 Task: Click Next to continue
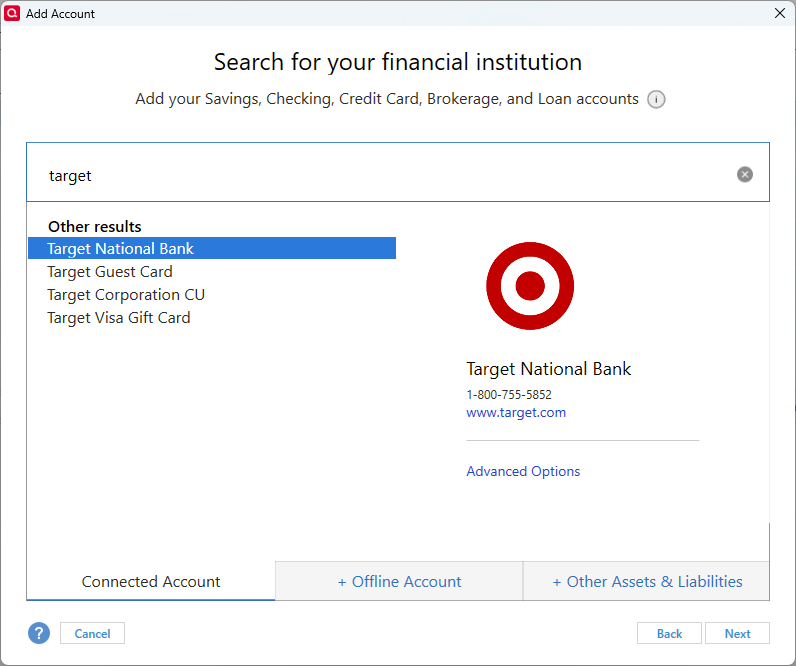pyautogui.click(x=737, y=634)
